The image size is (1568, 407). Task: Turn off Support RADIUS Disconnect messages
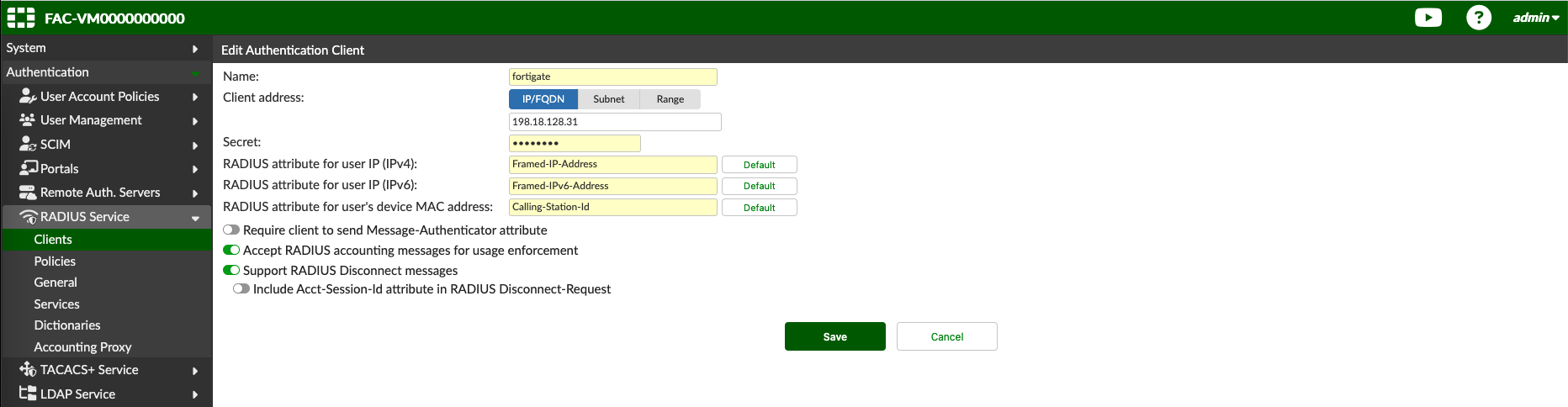[x=231, y=270]
